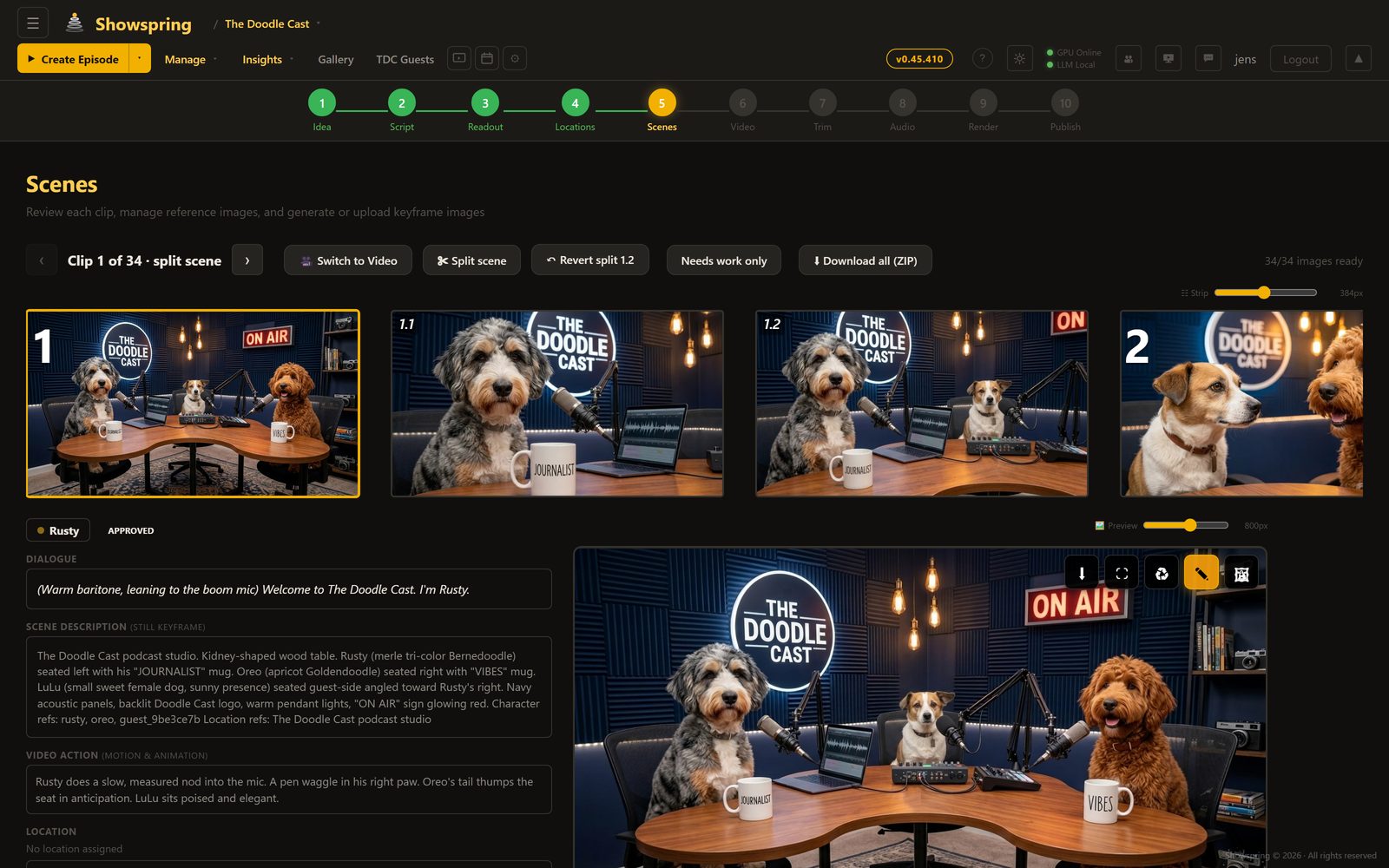Click the Split scene button
This screenshot has height=868, width=1389.
[471, 260]
